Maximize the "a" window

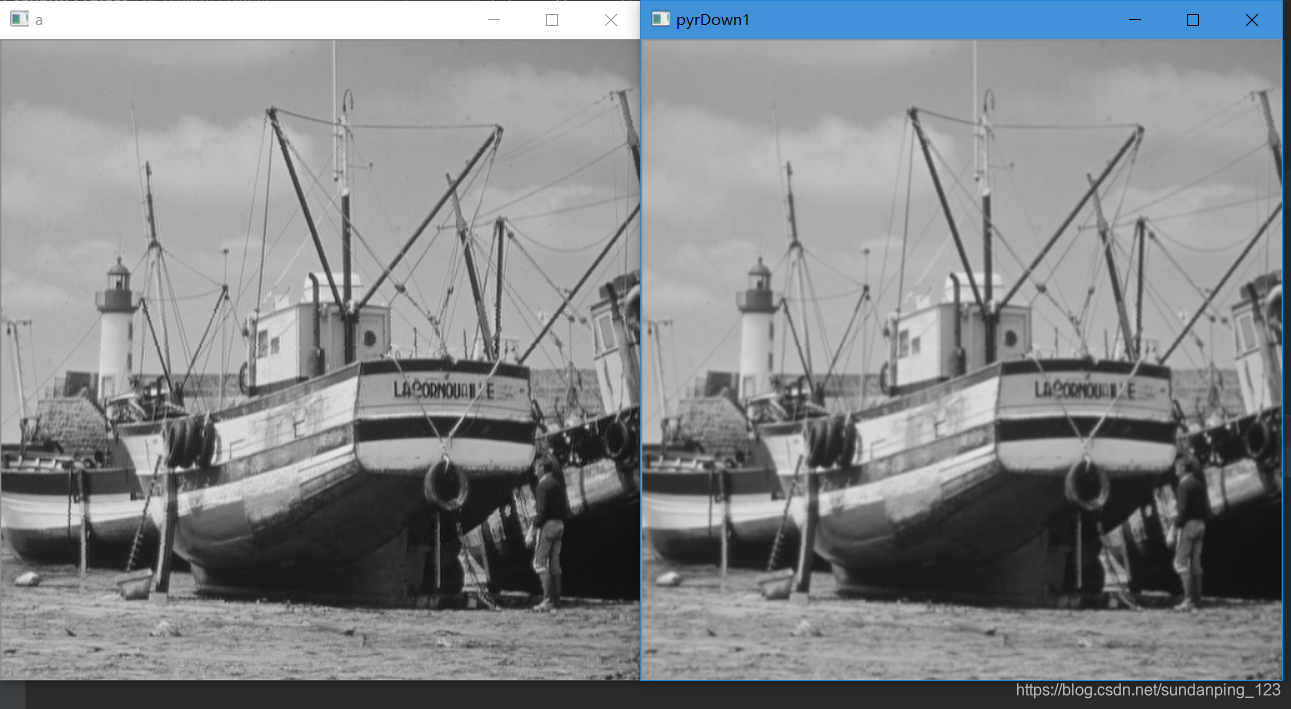pos(552,20)
